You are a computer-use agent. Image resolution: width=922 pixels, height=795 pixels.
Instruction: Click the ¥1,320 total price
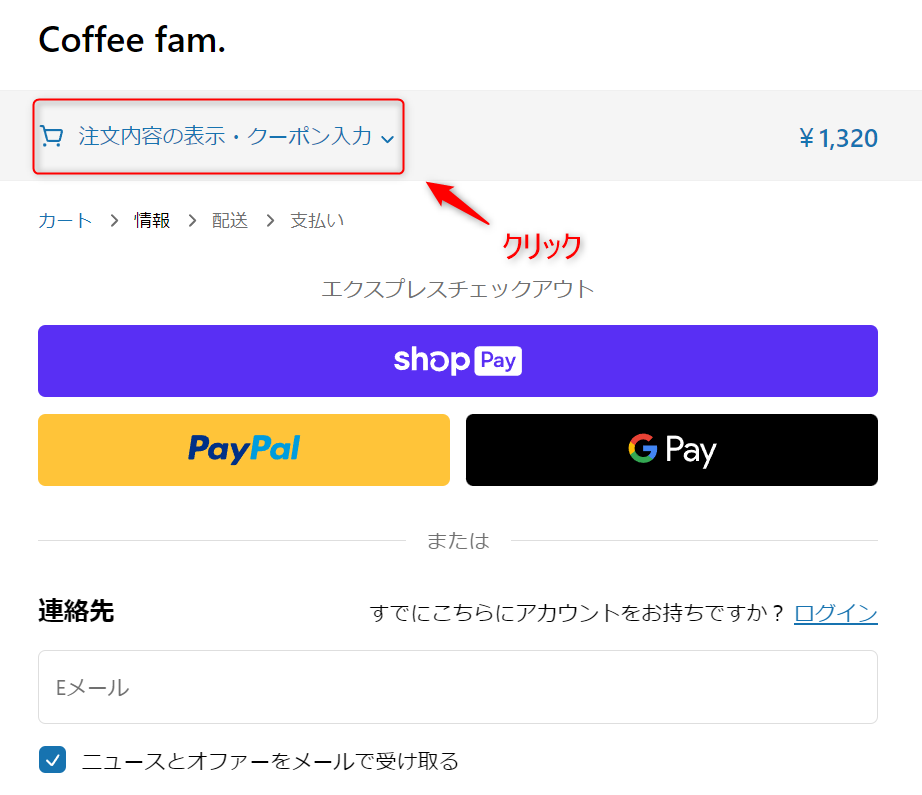[x=838, y=138]
